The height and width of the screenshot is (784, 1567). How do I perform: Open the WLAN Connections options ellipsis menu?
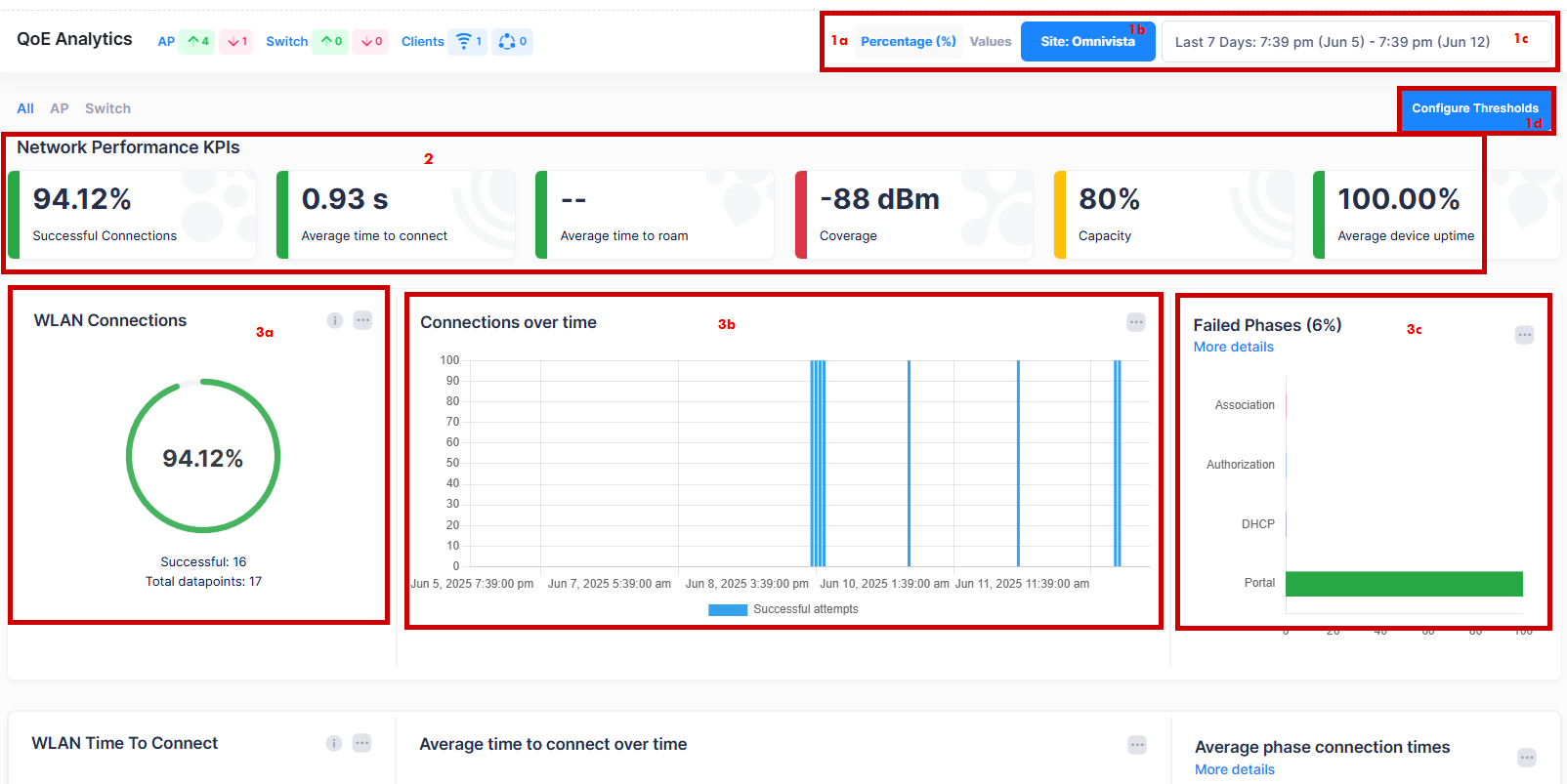pos(362,320)
